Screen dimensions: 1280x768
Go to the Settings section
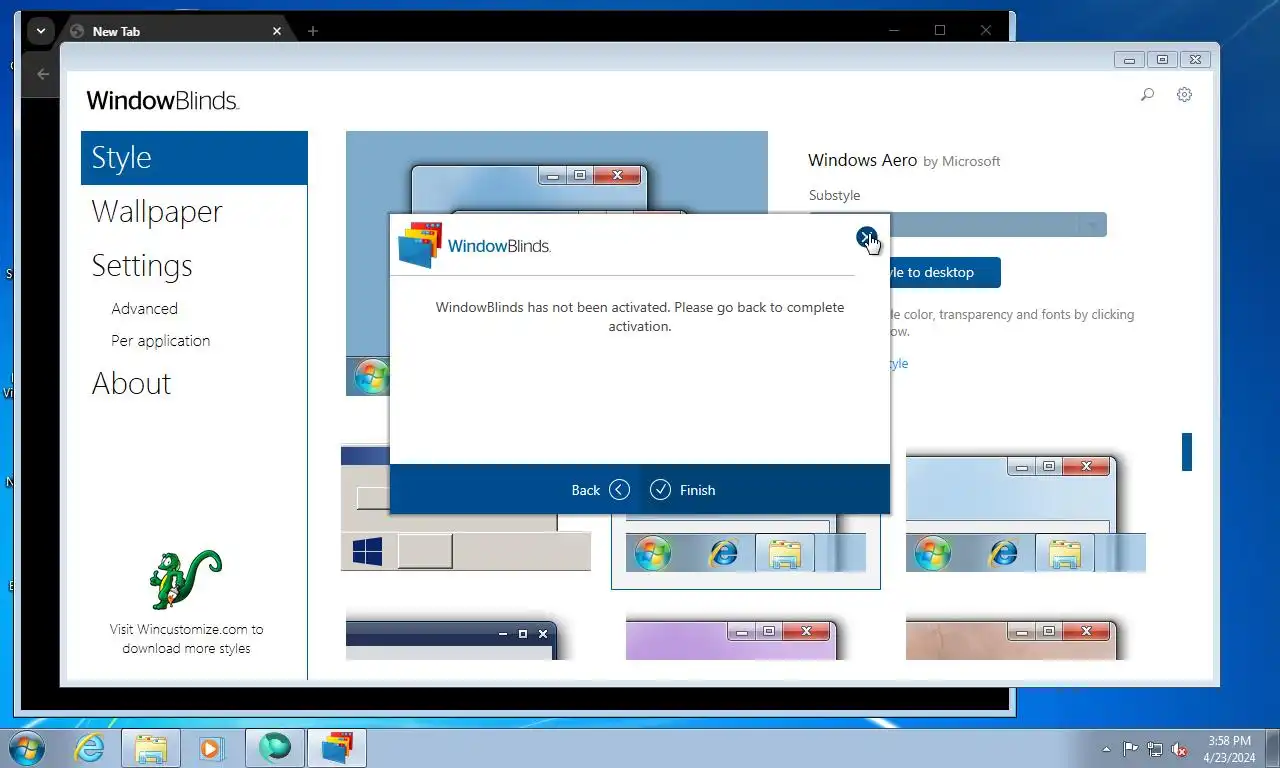coord(142,266)
